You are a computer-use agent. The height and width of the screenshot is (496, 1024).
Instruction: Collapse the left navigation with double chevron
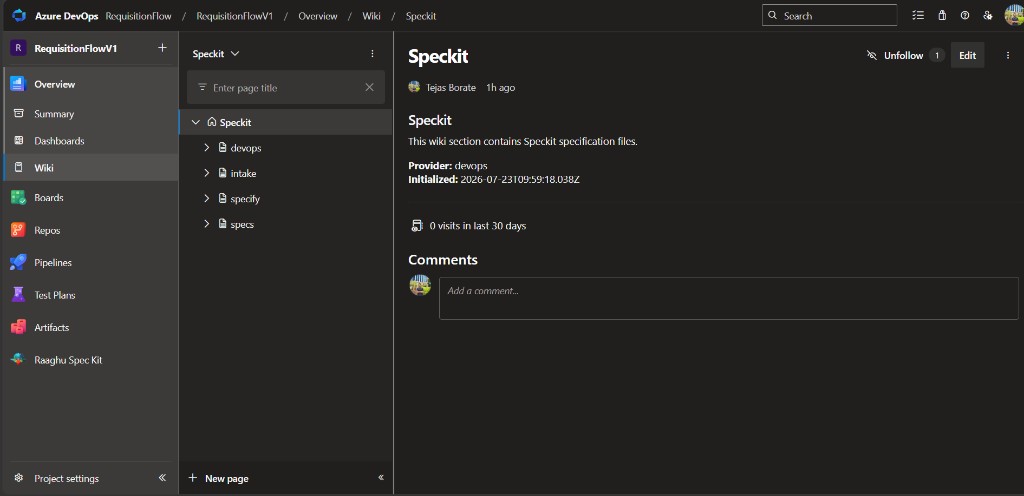163,478
